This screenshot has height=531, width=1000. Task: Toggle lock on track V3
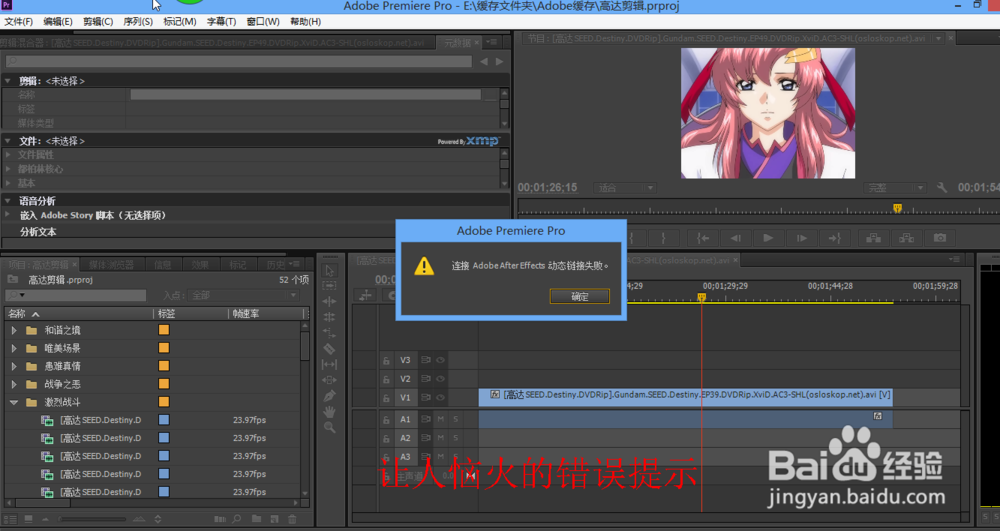coord(386,360)
